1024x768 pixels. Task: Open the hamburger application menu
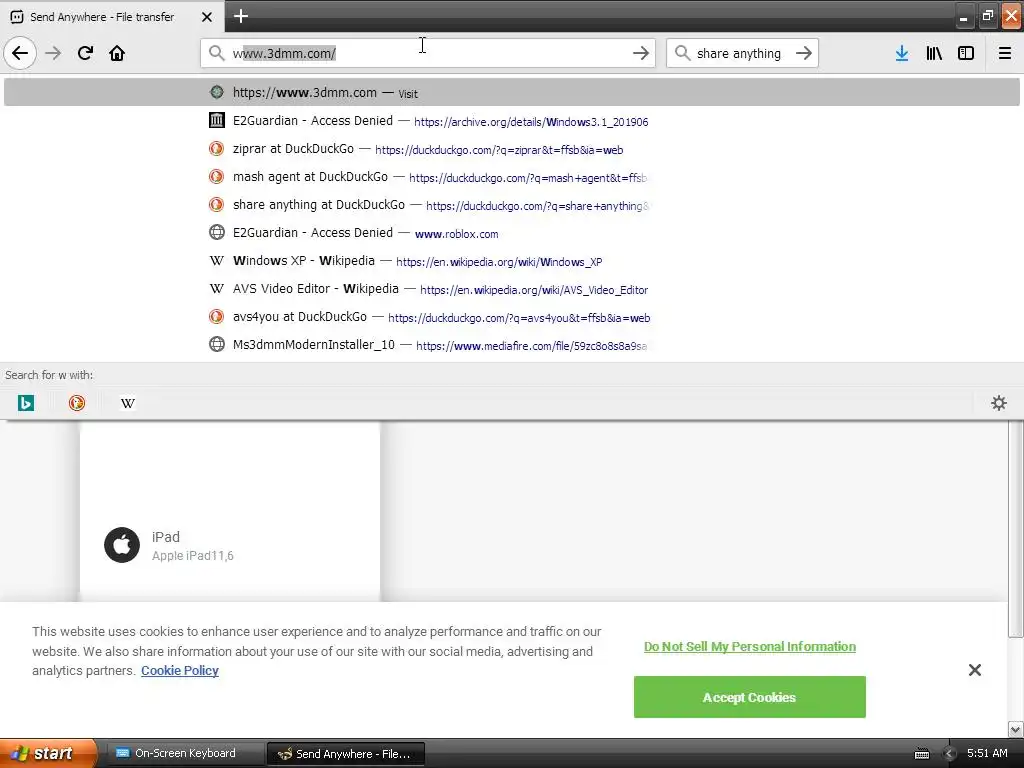(1005, 53)
